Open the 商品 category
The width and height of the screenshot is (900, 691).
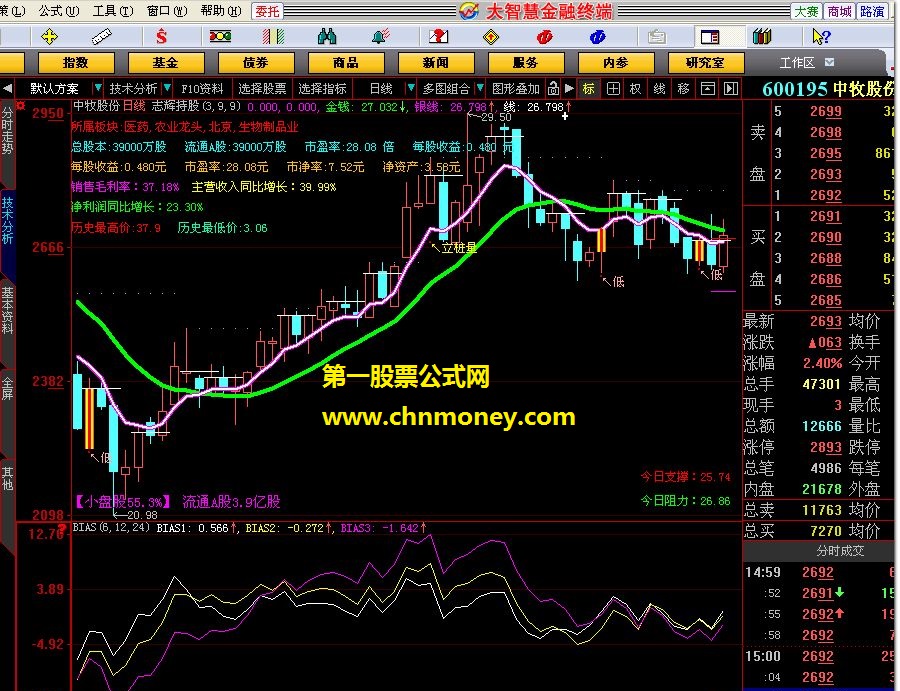(x=346, y=62)
